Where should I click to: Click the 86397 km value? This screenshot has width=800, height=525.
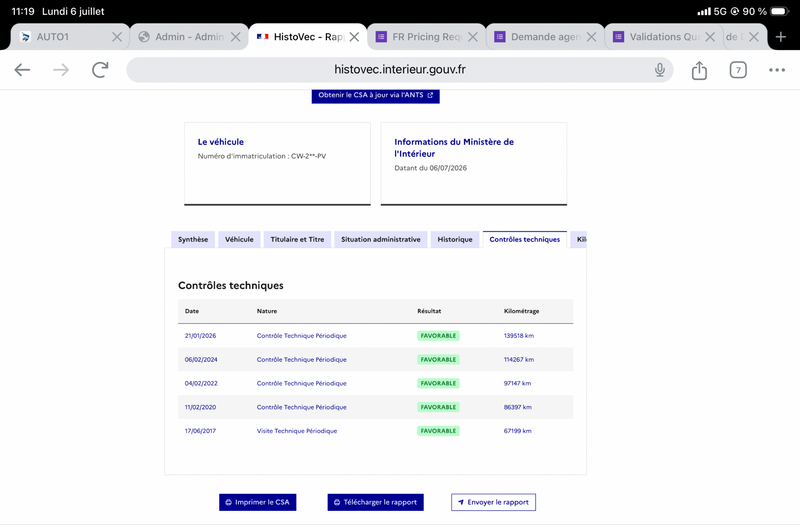tap(518, 407)
